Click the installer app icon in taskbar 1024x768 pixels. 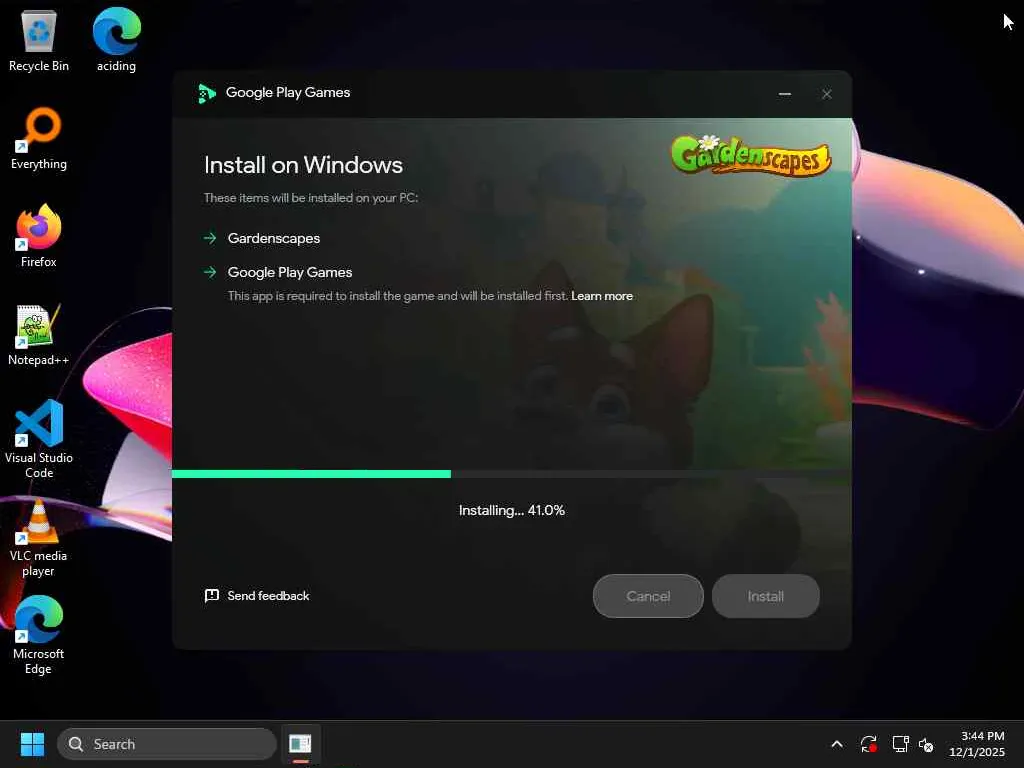coord(300,744)
